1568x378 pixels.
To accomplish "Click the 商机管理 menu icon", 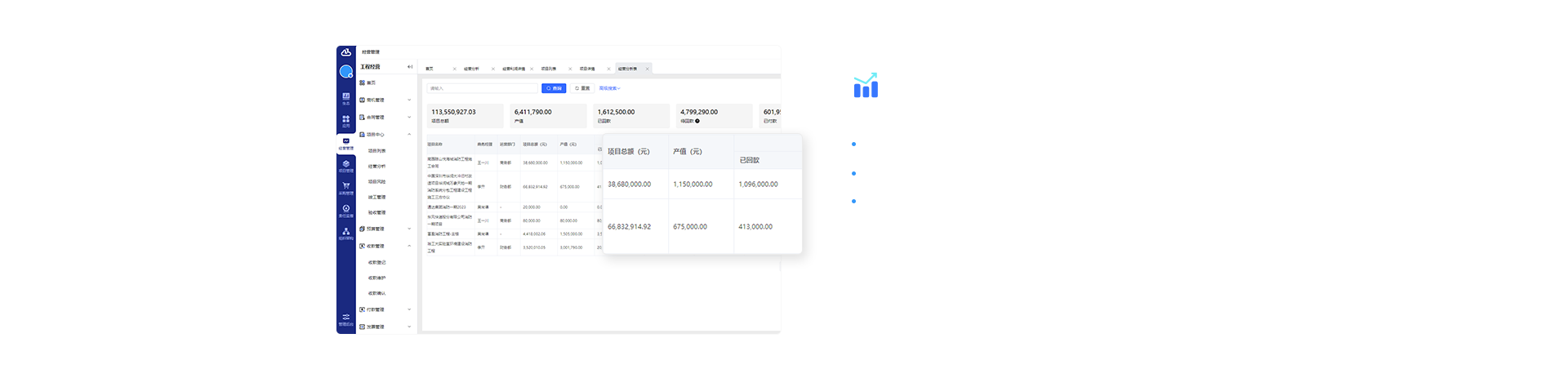I will (x=363, y=100).
